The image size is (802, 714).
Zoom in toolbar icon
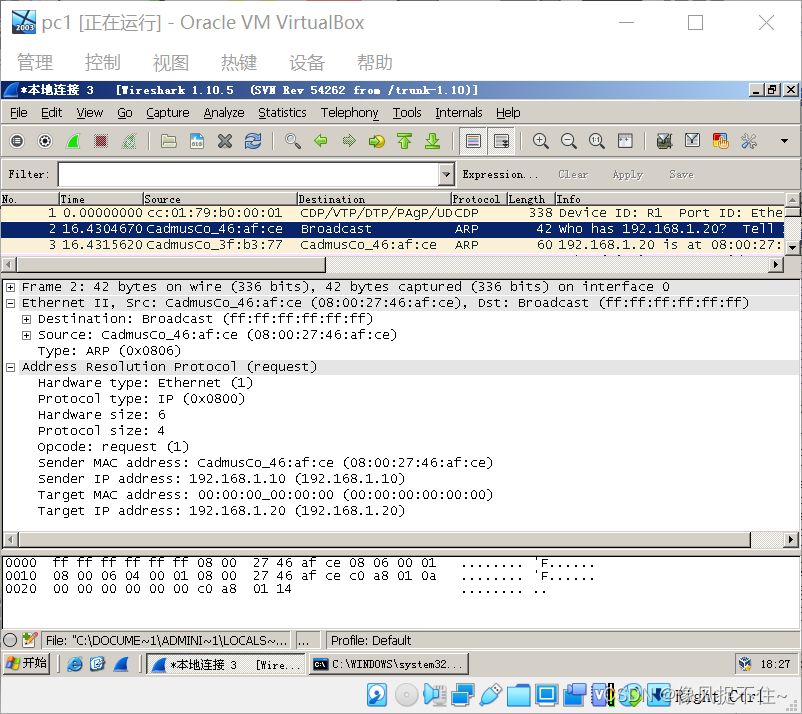tap(541, 141)
